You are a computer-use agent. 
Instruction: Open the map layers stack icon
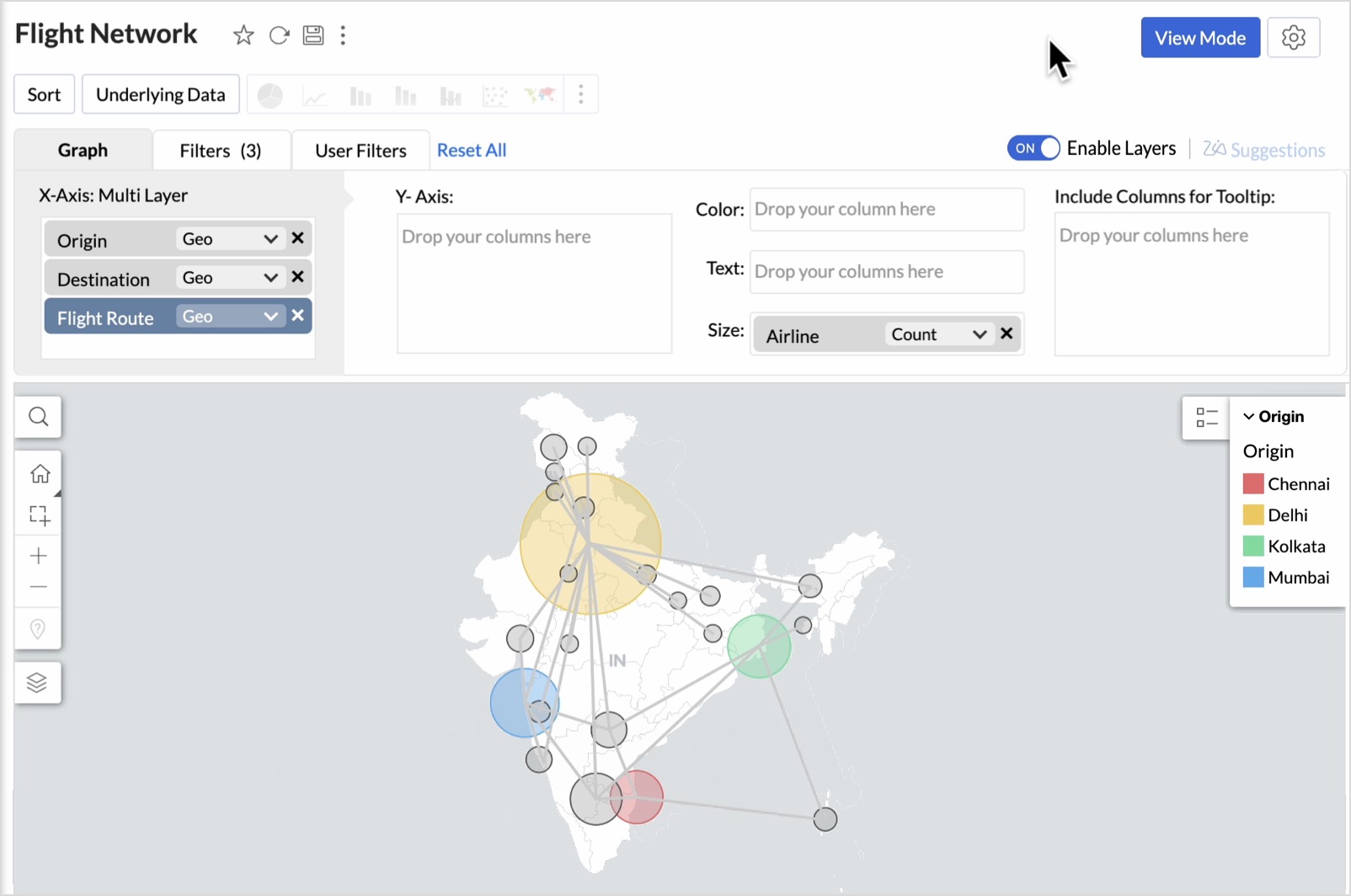37,682
